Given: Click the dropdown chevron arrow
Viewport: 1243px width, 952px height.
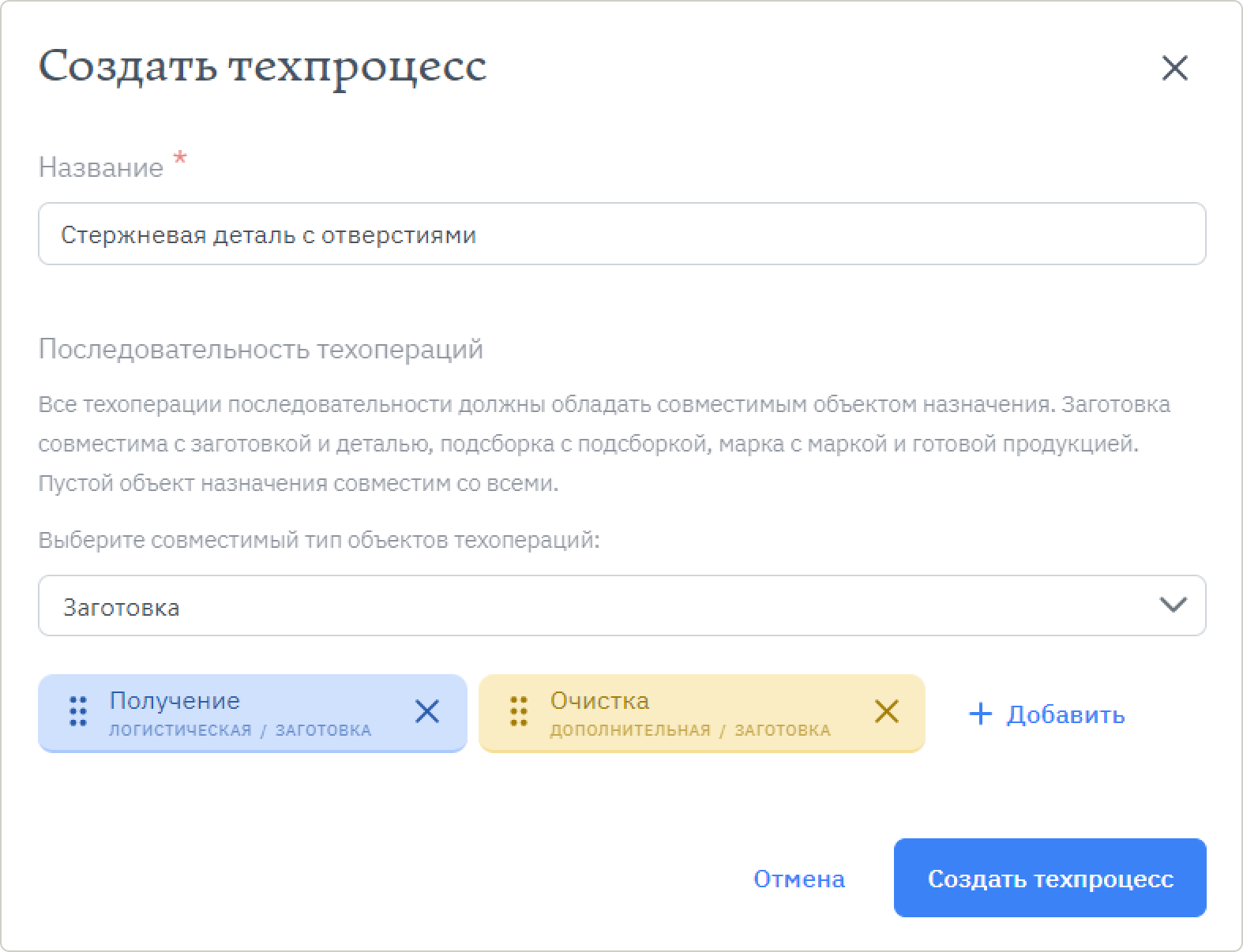Looking at the screenshot, I should (x=1173, y=605).
